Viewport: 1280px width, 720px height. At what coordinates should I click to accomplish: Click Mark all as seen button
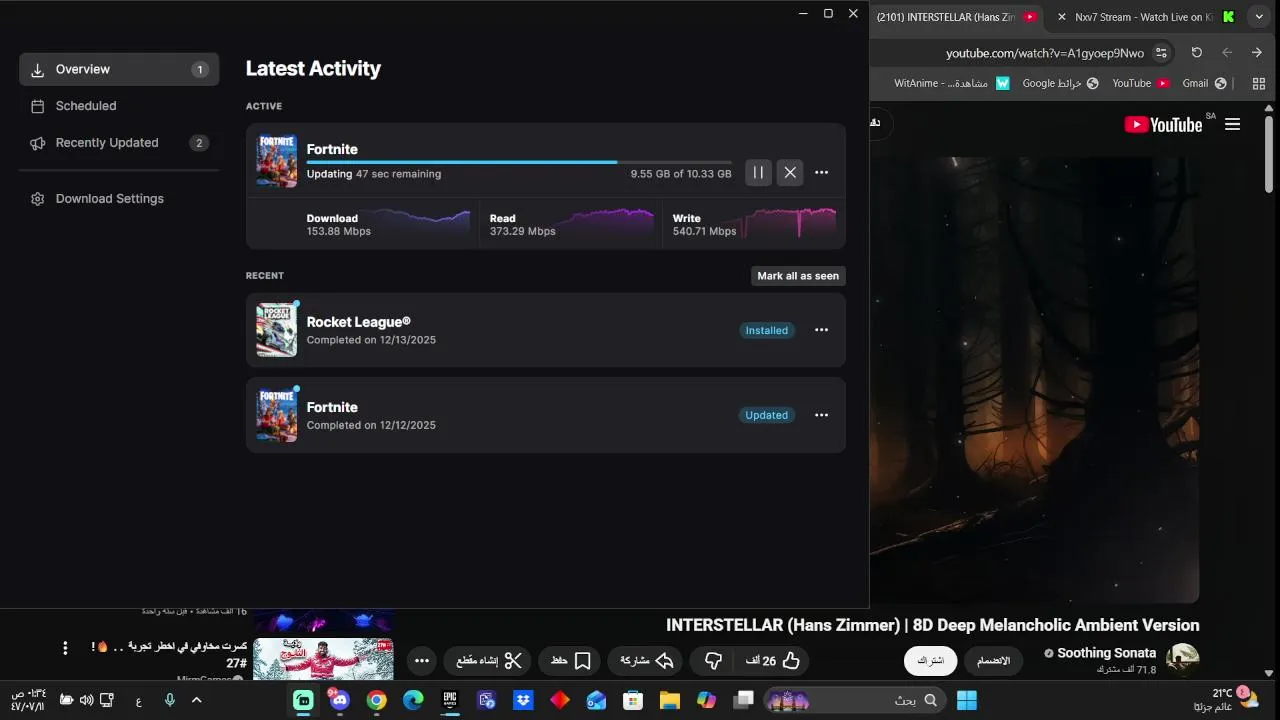[x=798, y=276]
